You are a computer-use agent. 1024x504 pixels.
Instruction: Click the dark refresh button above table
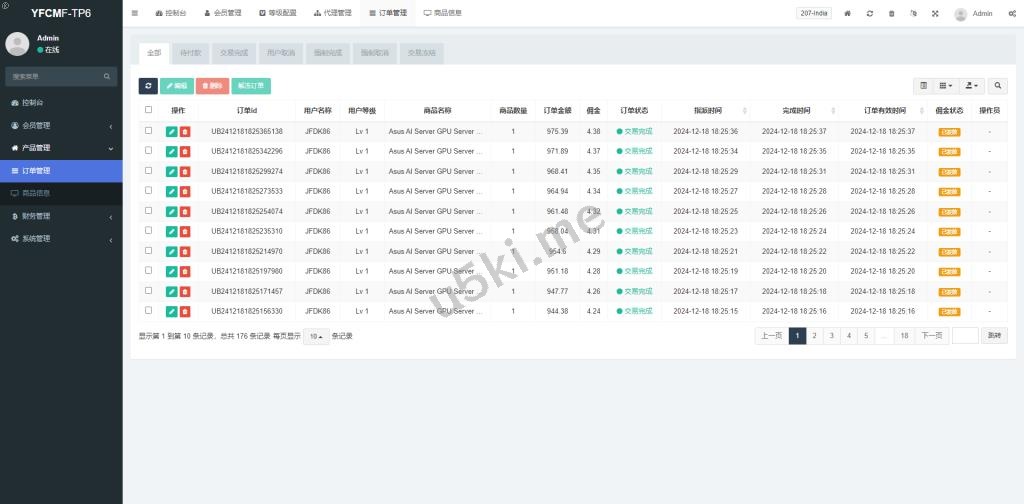click(x=148, y=86)
